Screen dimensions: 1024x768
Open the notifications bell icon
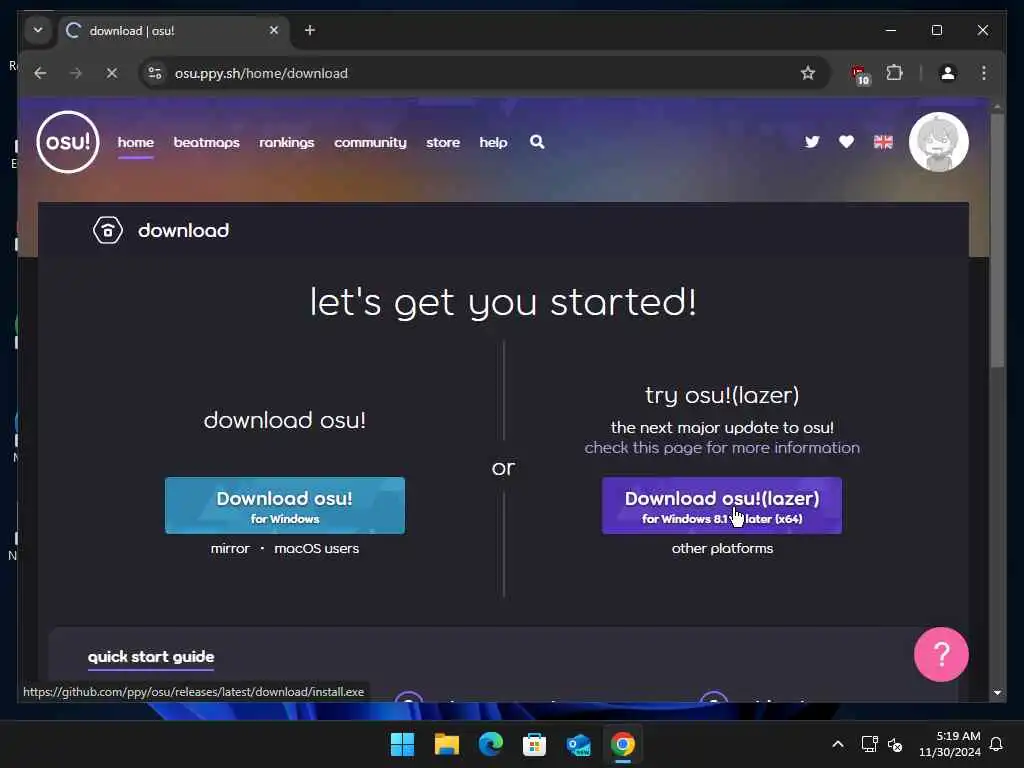click(996, 744)
